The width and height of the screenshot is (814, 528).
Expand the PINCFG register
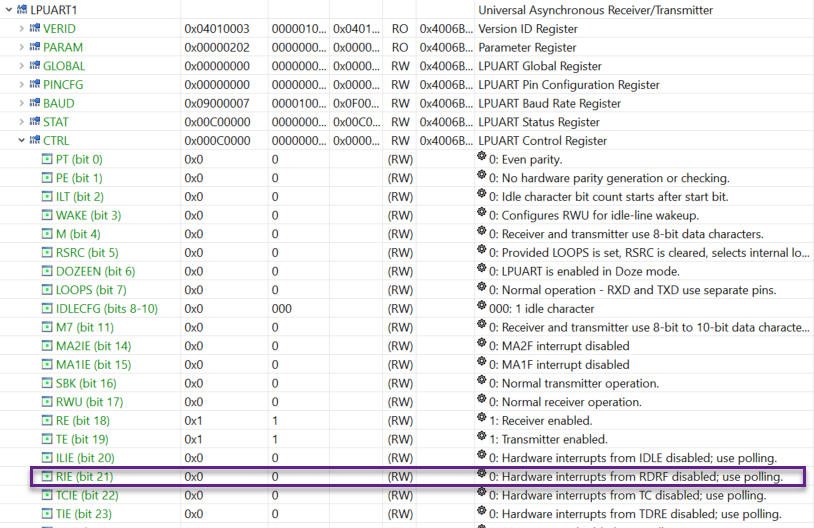[x=21, y=85]
